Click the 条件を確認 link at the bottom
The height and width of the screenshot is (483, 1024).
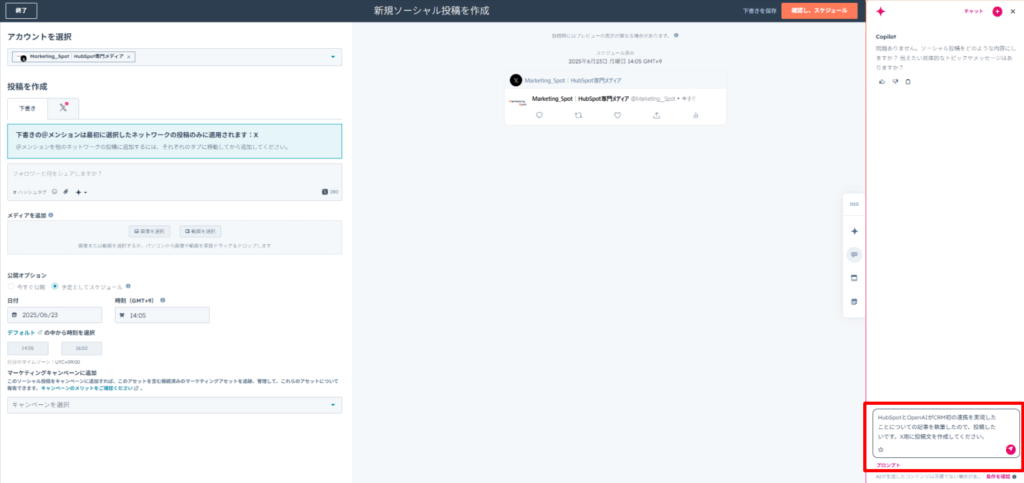coord(998,477)
